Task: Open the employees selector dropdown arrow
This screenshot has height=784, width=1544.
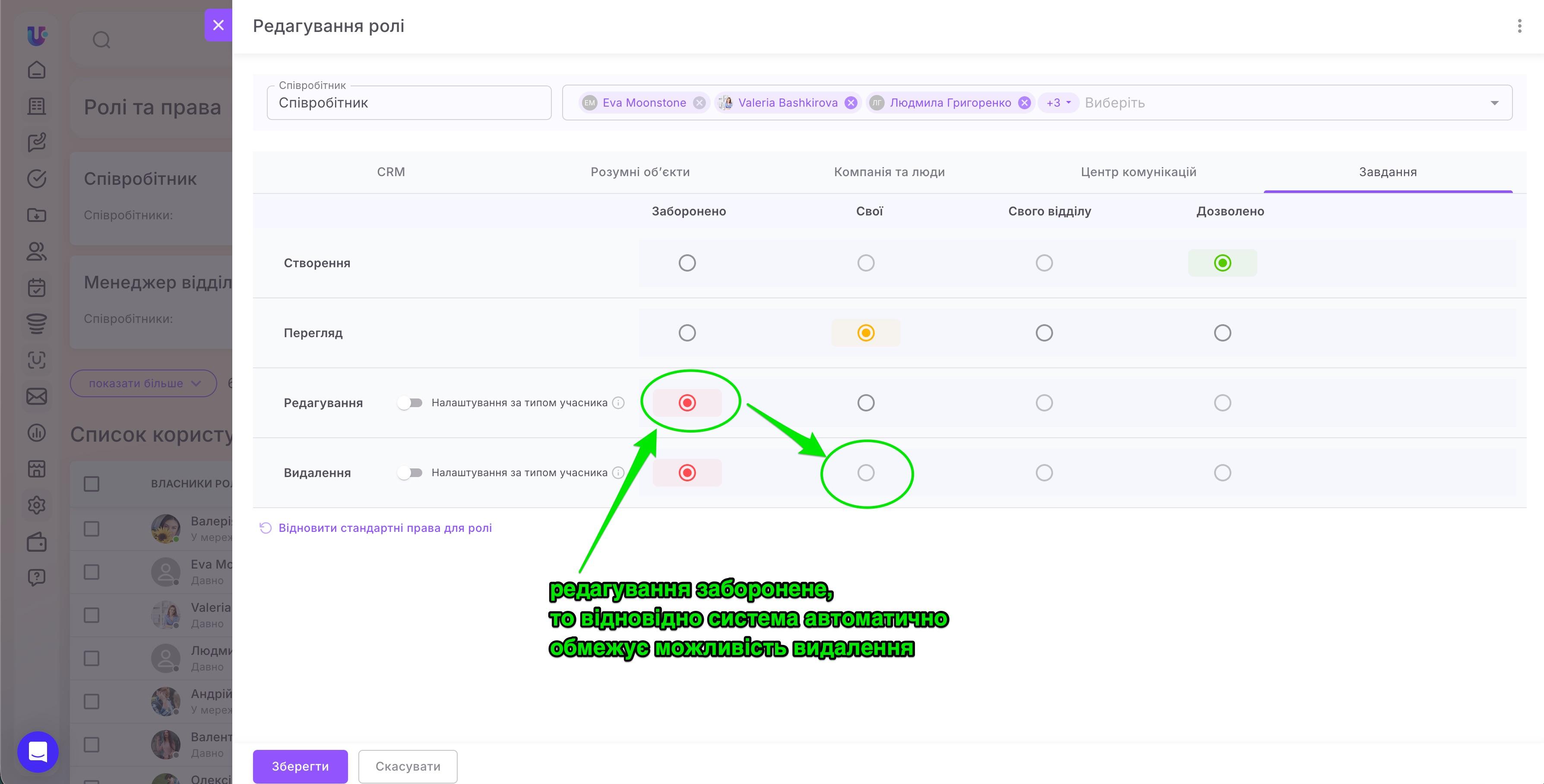Action: pos(1494,103)
